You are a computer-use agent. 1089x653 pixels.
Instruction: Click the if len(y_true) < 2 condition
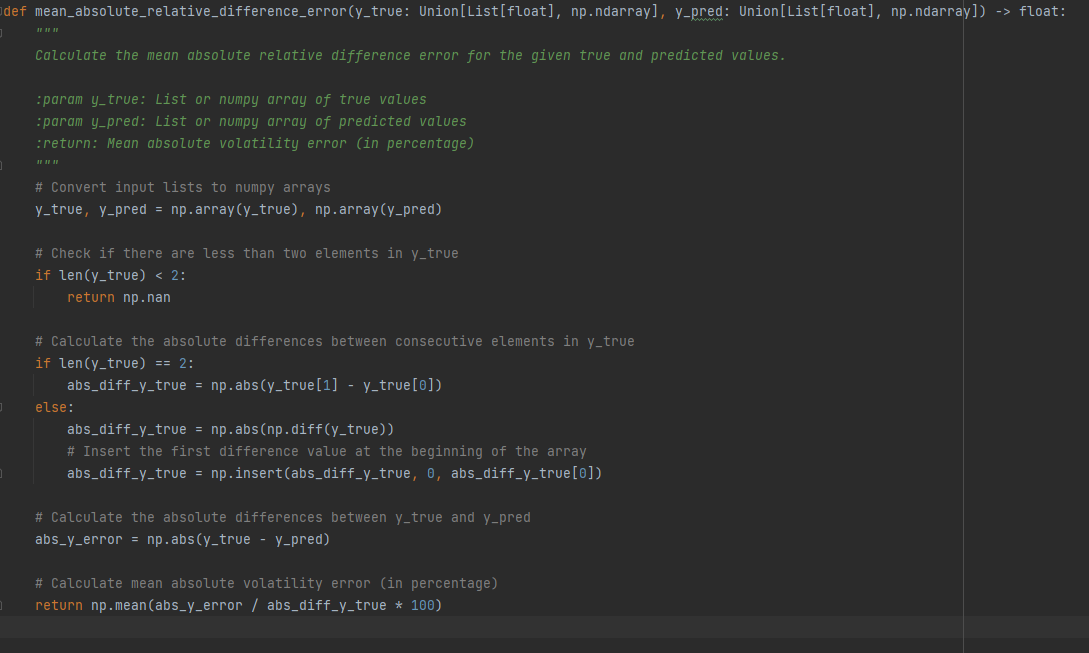coord(112,275)
